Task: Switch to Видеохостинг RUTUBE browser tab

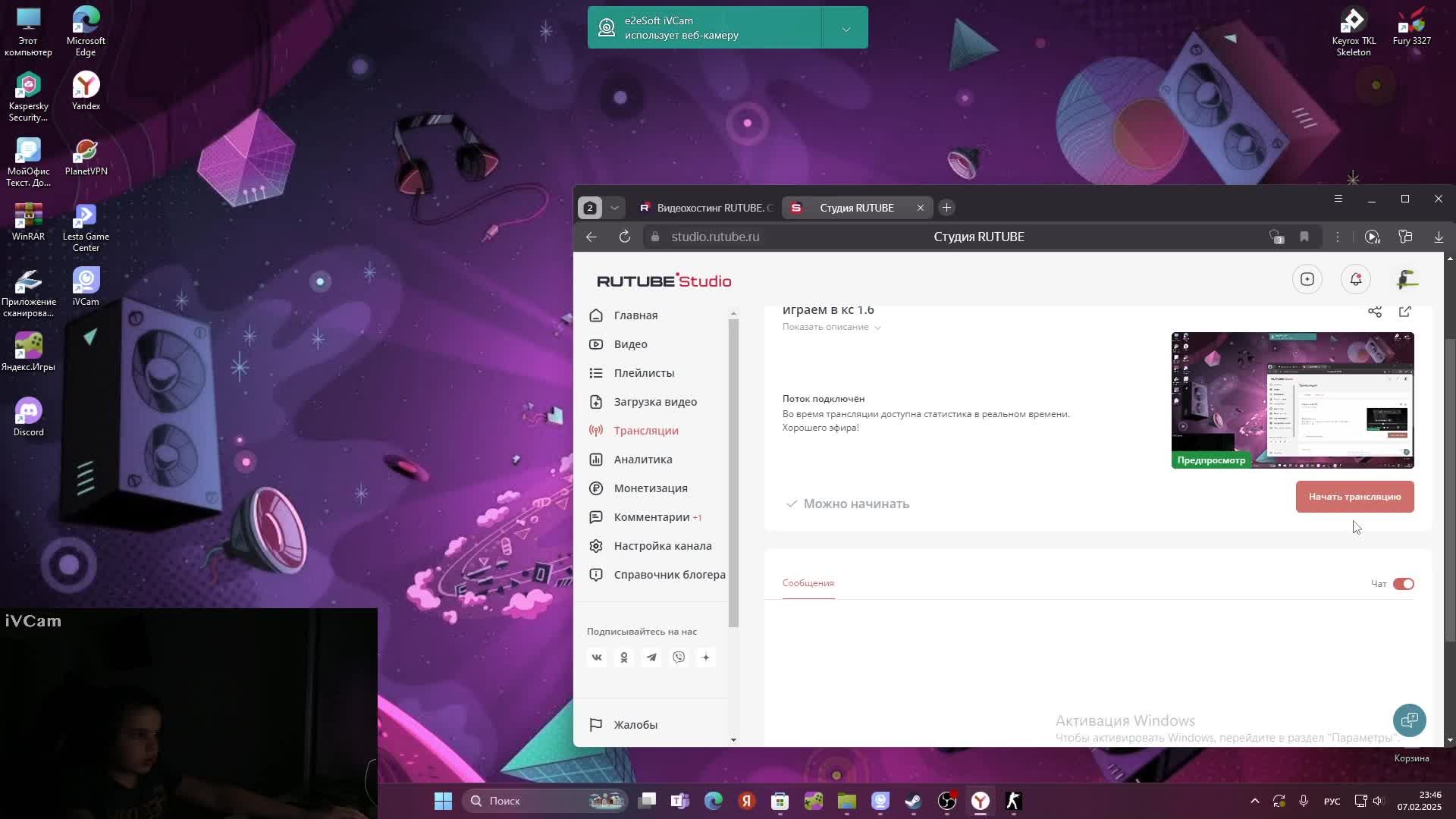Action: point(705,208)
